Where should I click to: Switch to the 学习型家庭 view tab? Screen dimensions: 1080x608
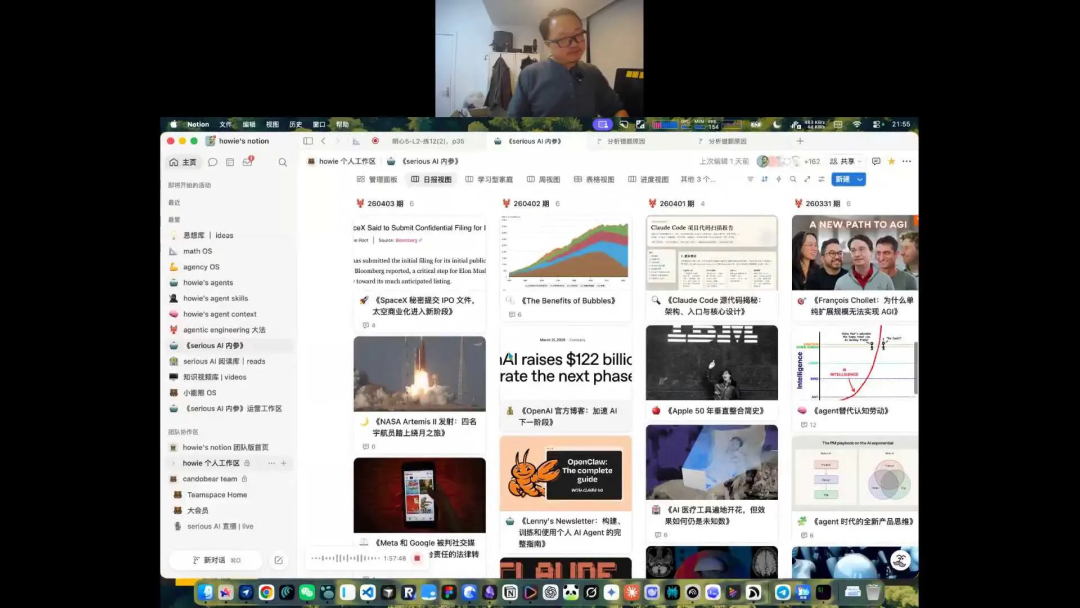tap(489, 179)
